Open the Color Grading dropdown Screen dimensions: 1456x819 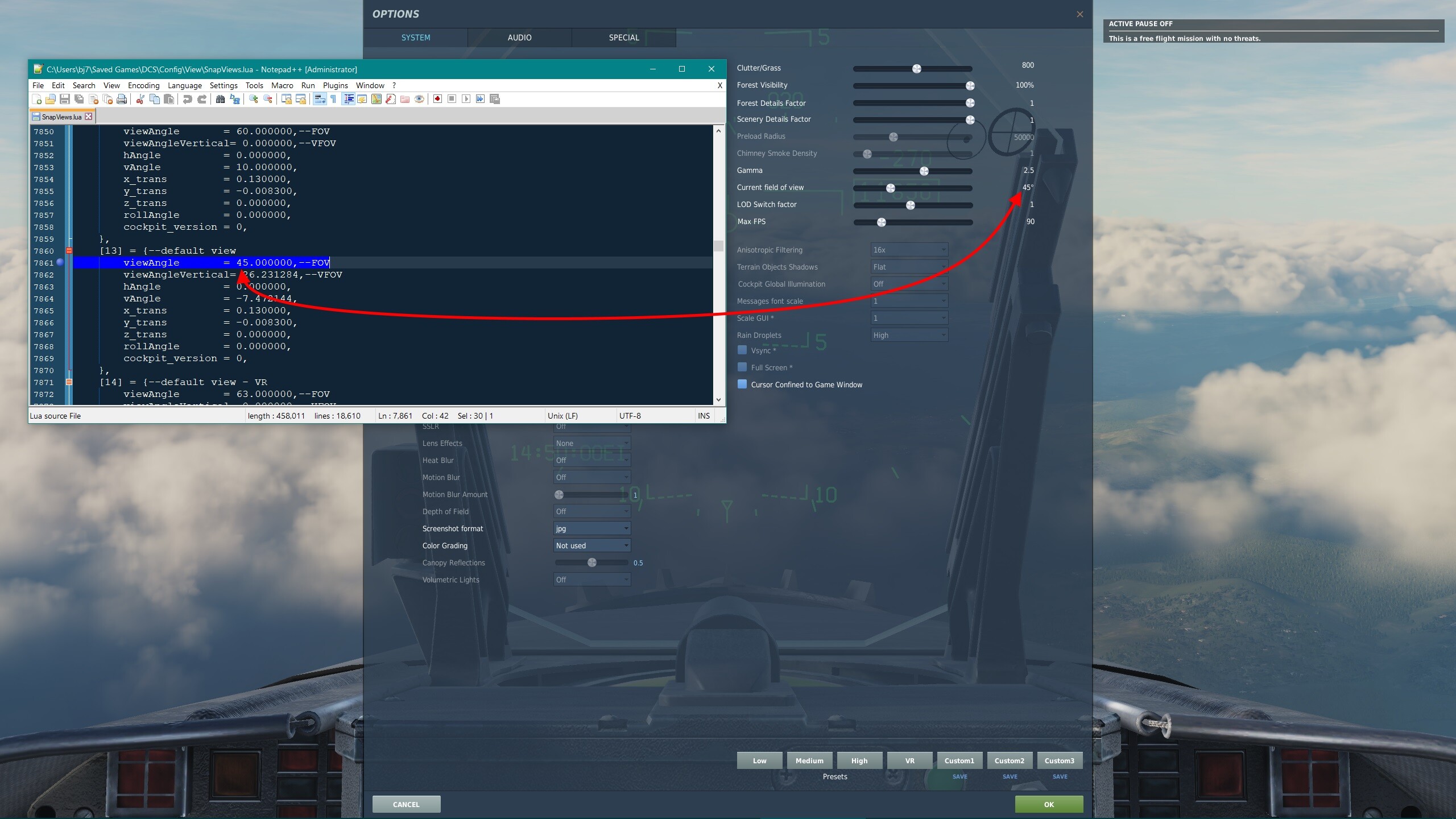[591, 545]
